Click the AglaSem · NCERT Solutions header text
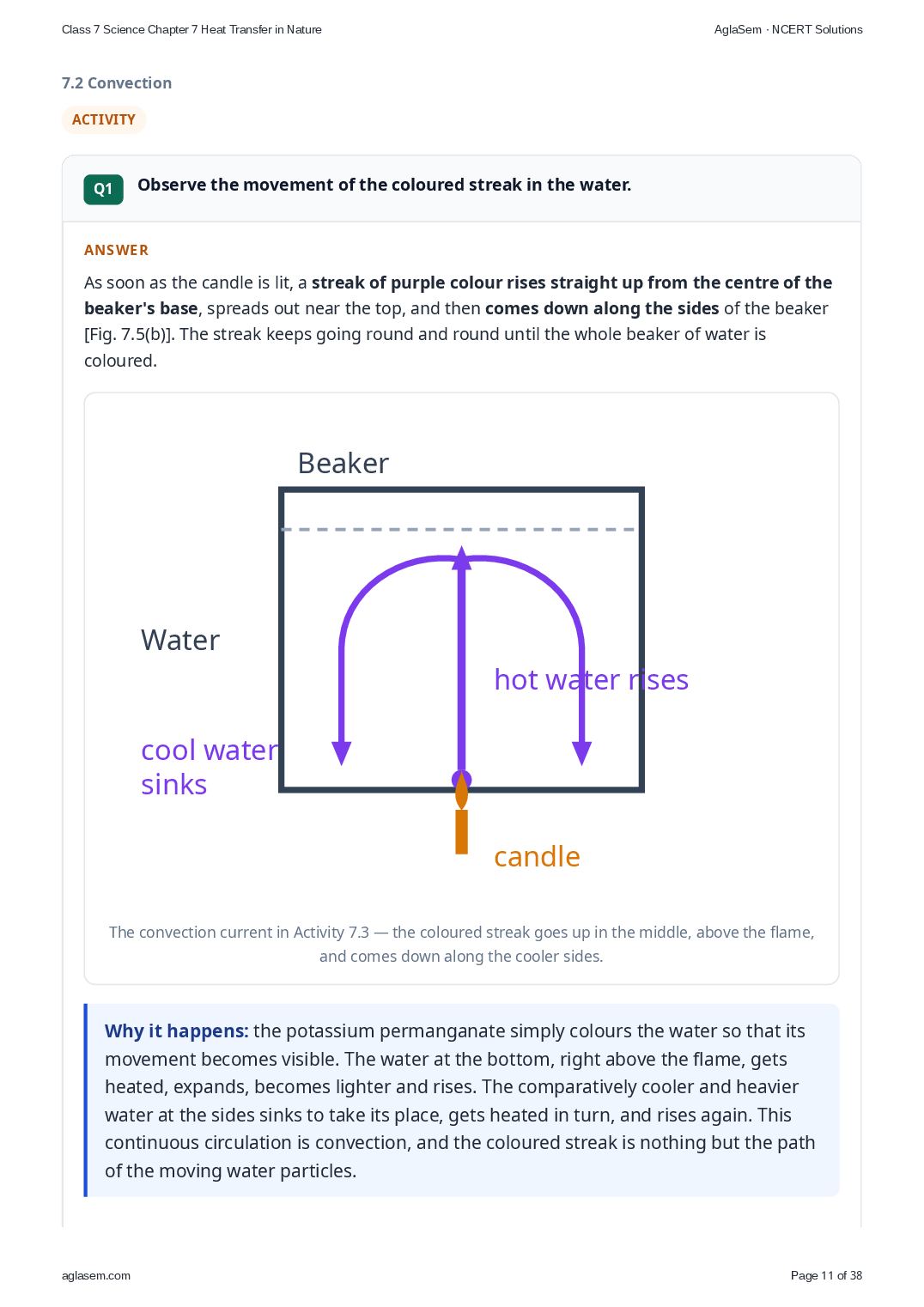Viewport: 924px width, 1307px height. [x=788, y=29]
